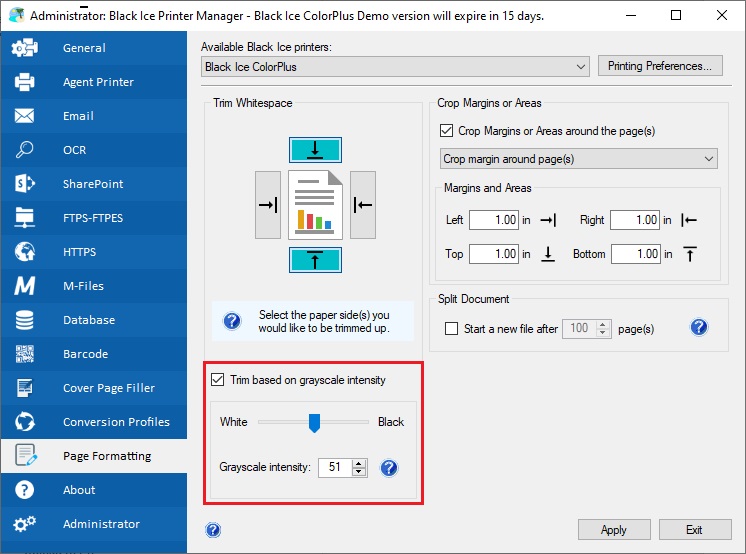
Task: Disable Crop Margins or Areas around the page(s)
Action: [x=446, y=130]
